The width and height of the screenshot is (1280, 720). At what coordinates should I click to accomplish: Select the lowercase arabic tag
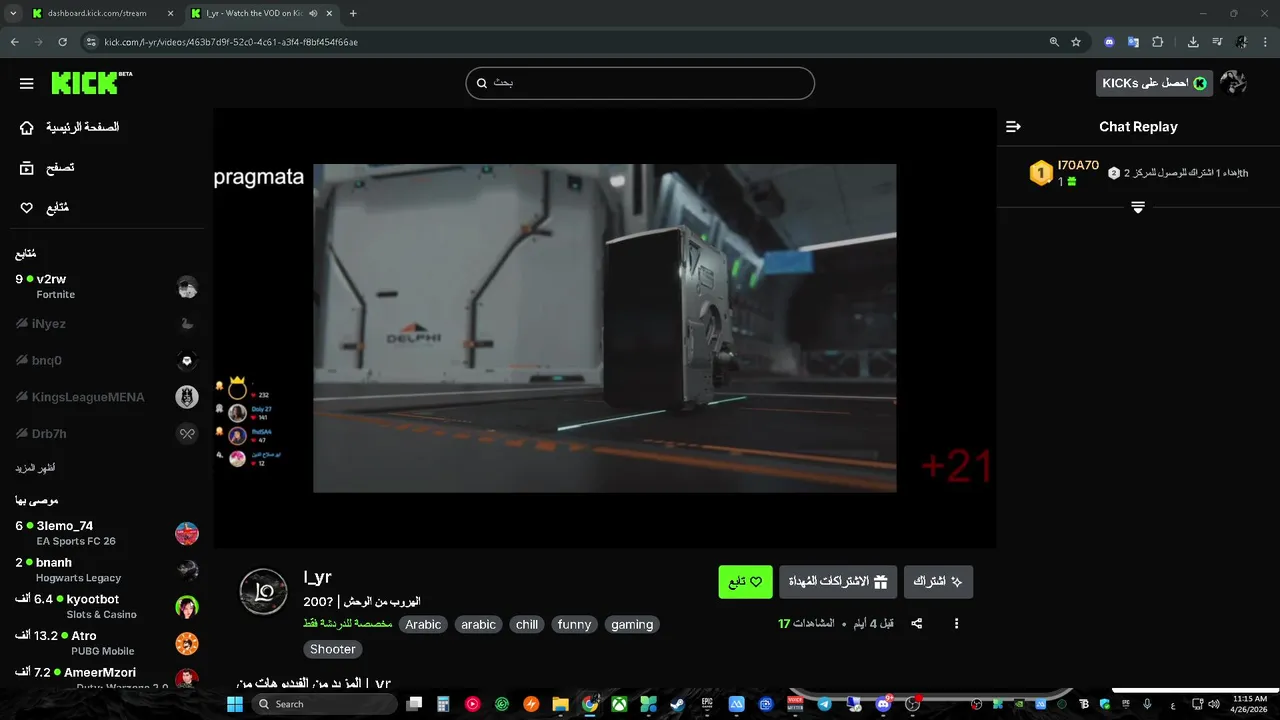(x=478, y=624)
